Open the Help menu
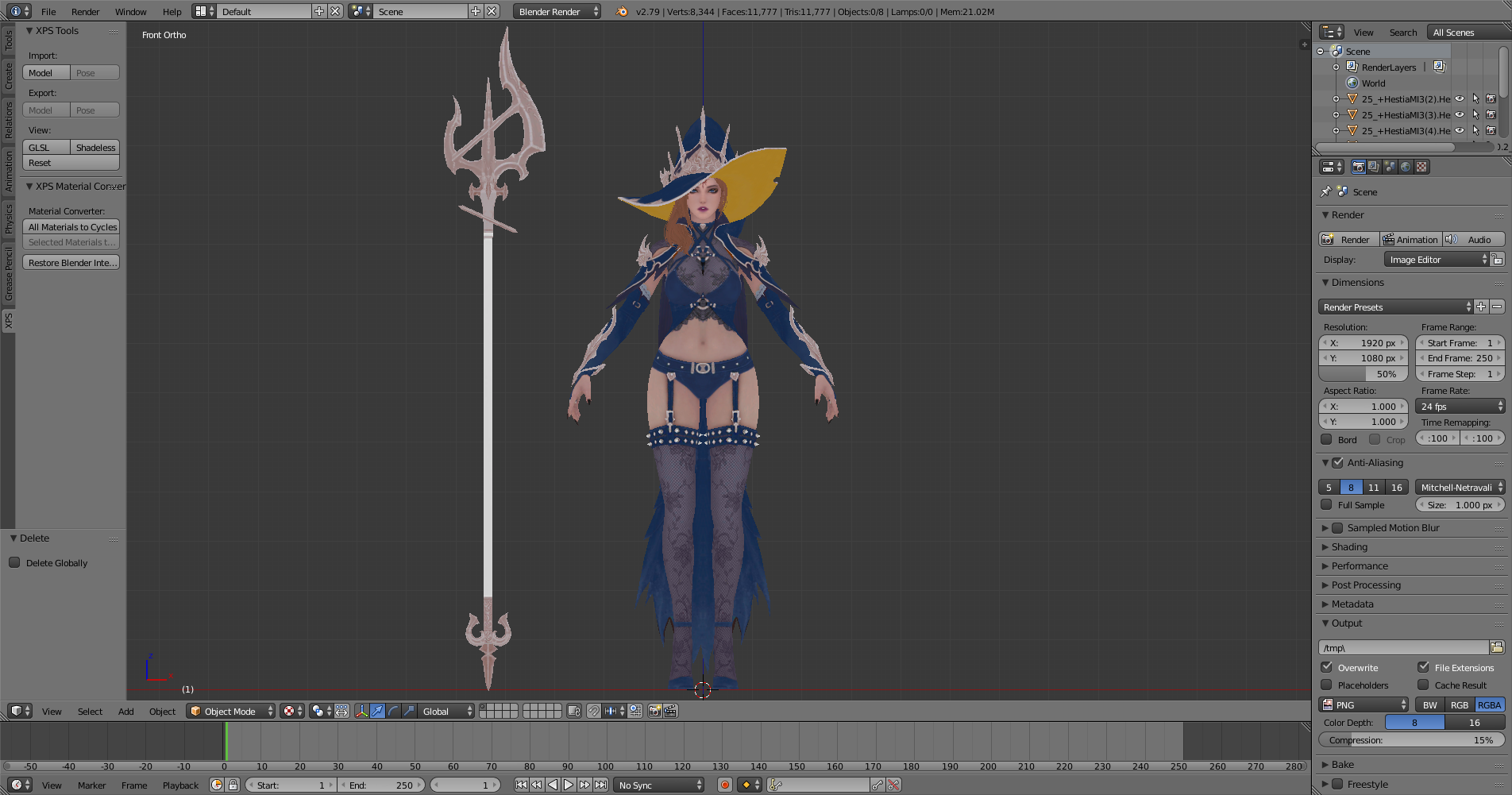This screenshot has height=795, width=1512. (172, 11)
